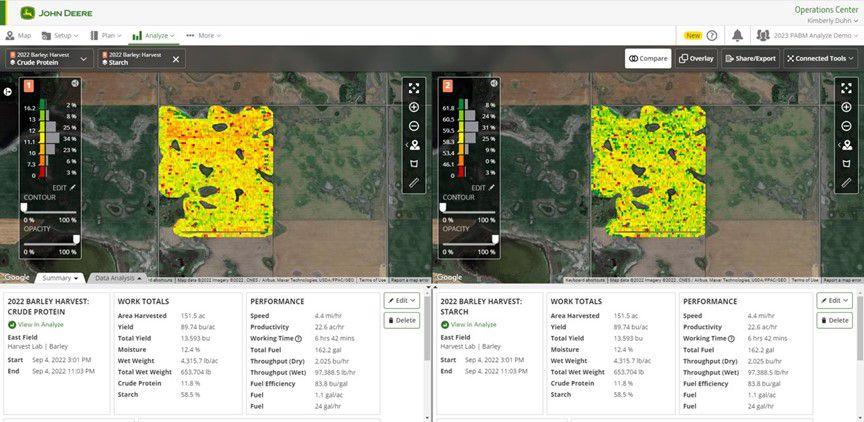864x422 pixels.
Task: Select the boundary draw tool on right map
Action: tap(846, 164)
